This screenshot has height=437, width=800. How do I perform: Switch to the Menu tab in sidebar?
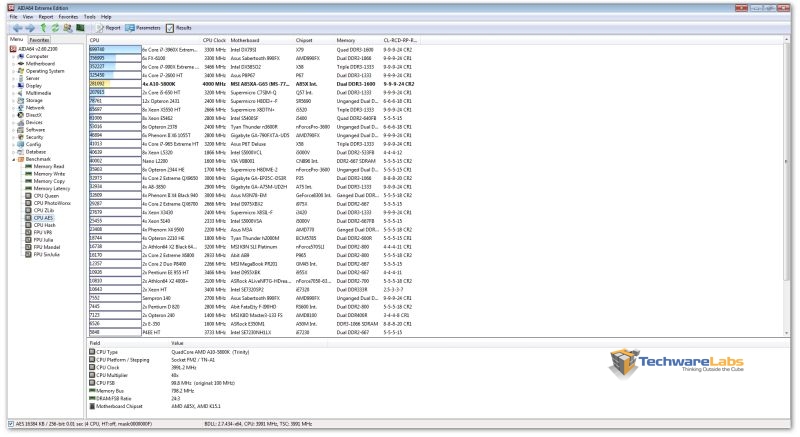coord(16,39)
